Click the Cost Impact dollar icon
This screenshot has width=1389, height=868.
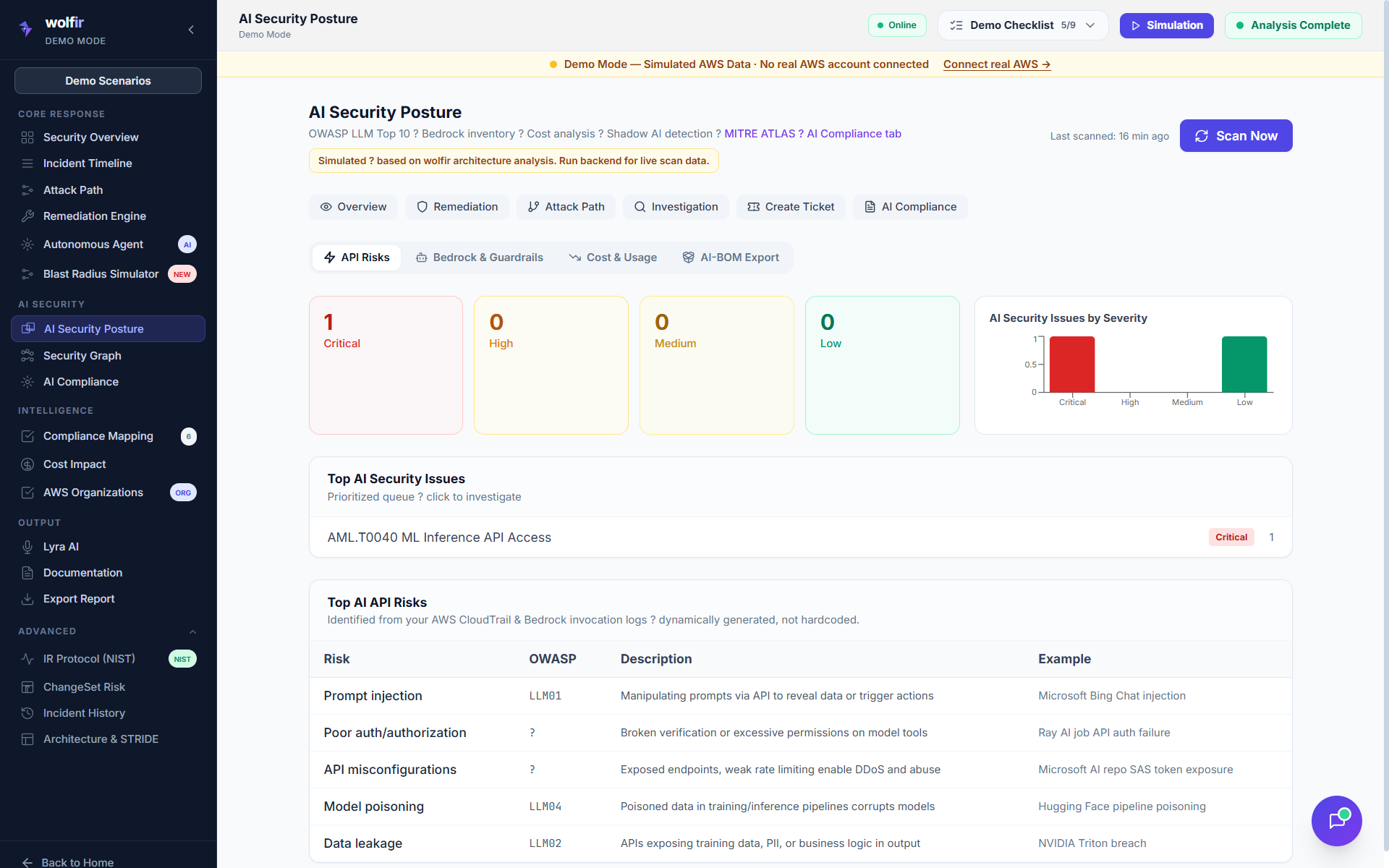pos(27,464)
